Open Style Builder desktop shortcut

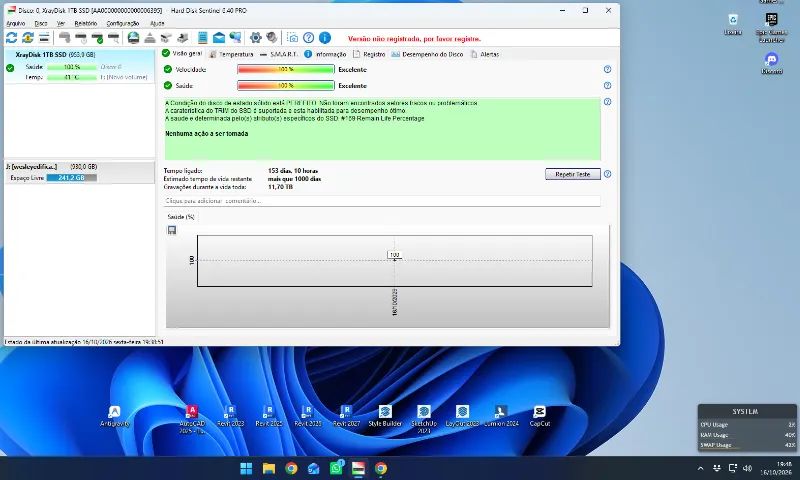coord(385,416)
